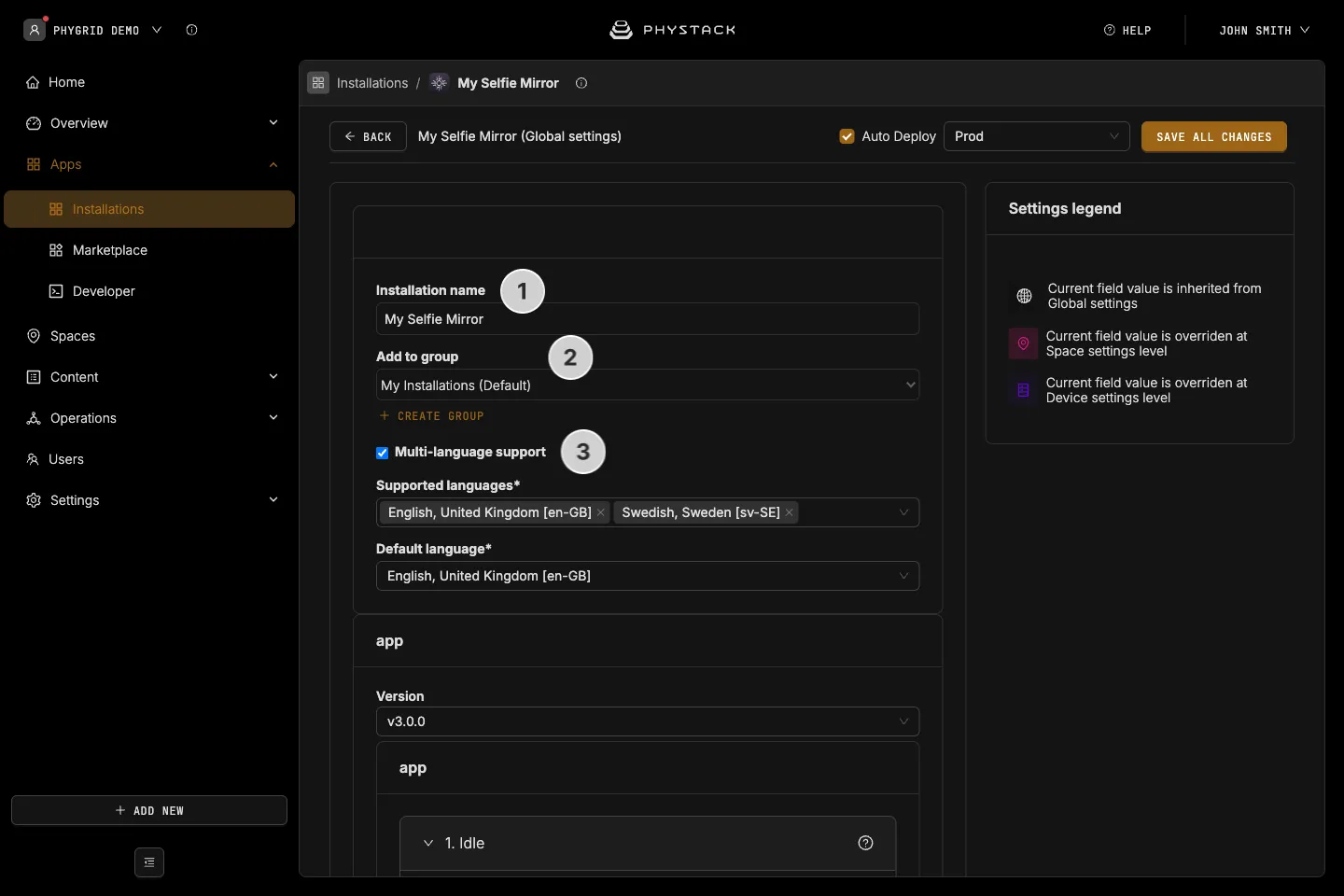Remove the Swedish [sv-SE] language tag

tap(790, 512)
